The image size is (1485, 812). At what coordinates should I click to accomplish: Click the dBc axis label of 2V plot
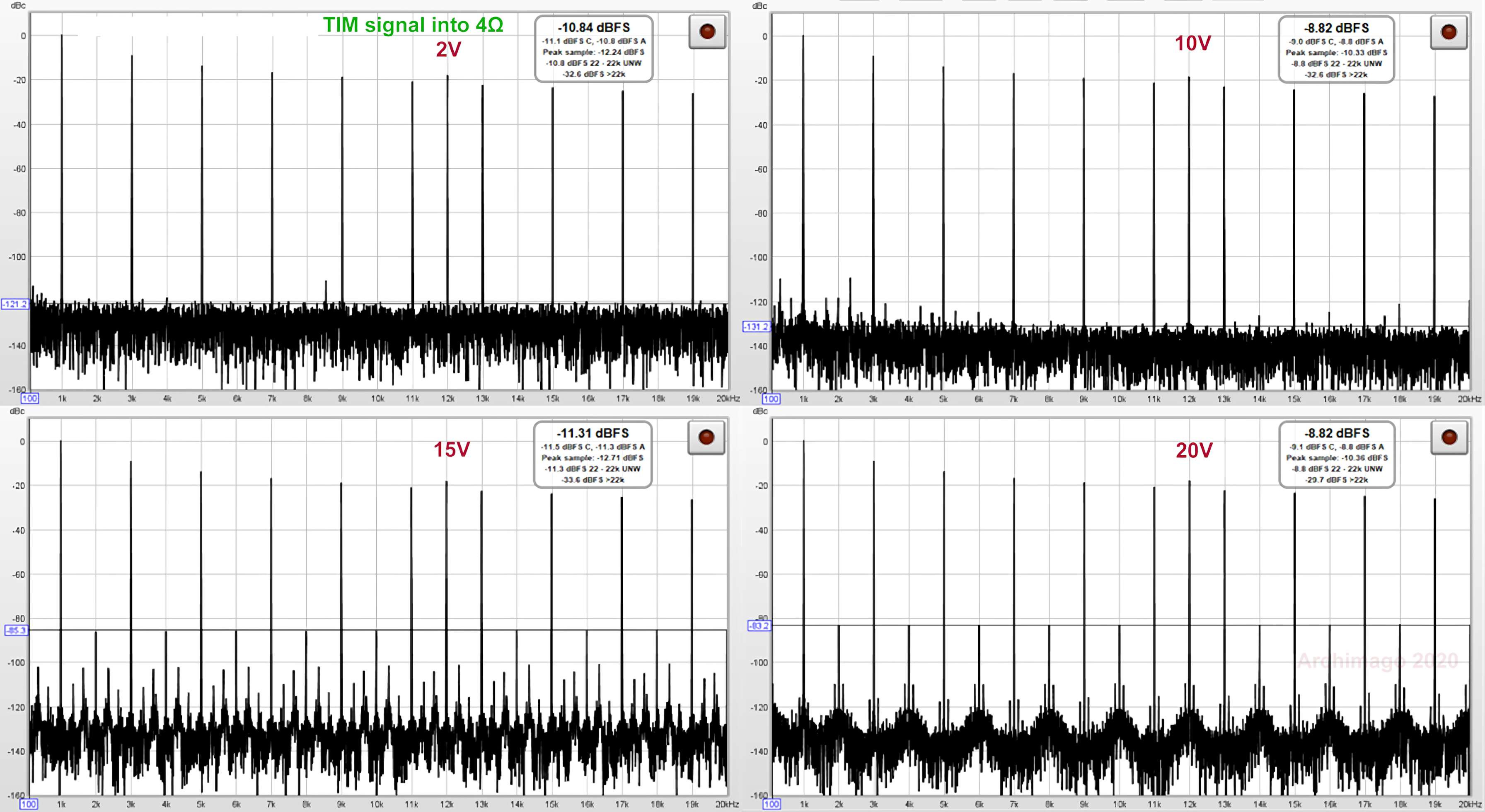point(18,5)
